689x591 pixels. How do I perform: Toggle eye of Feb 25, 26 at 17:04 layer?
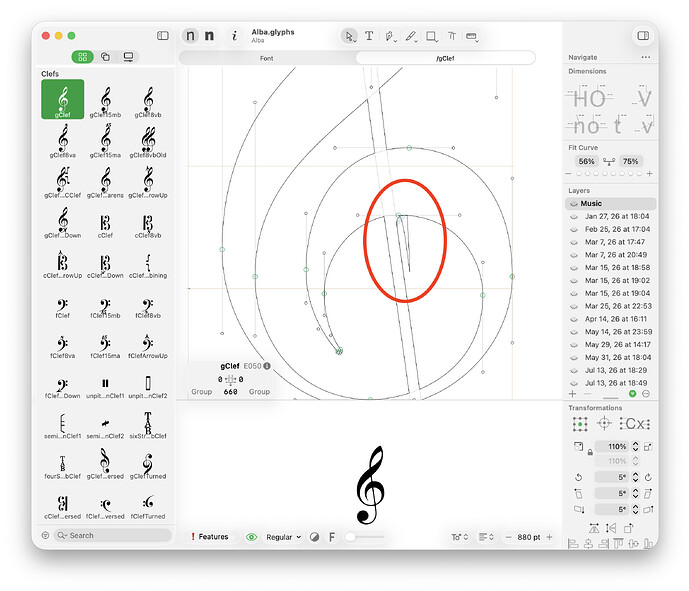(573, 229)
